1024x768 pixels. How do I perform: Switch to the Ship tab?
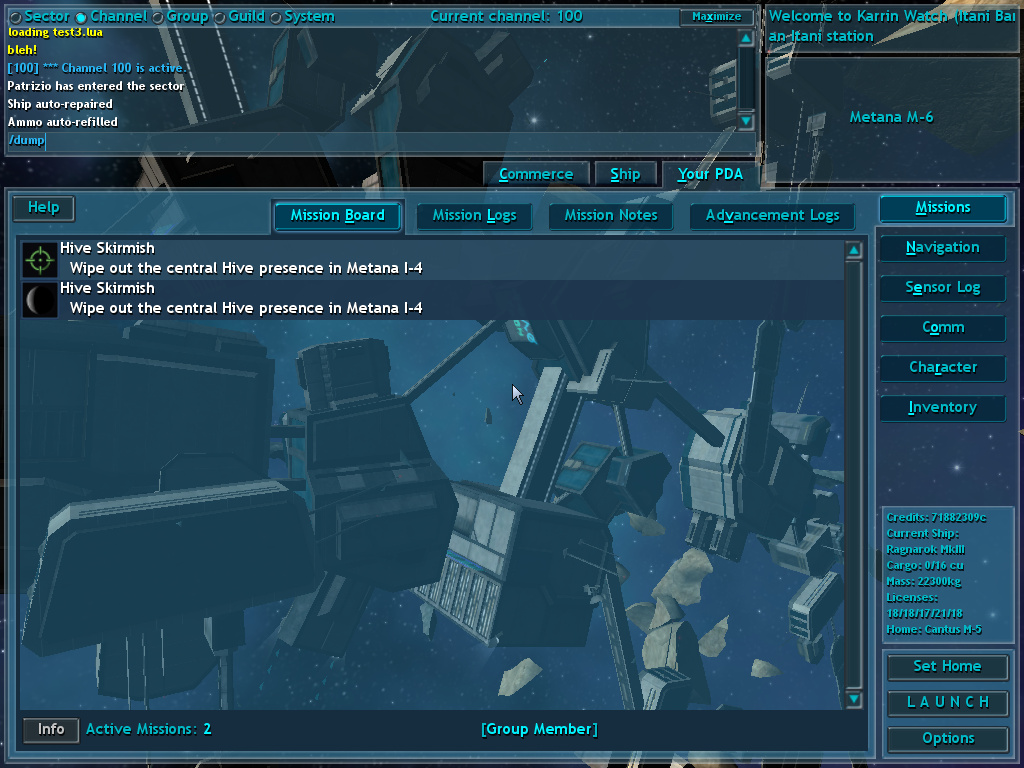pos(625,174)
